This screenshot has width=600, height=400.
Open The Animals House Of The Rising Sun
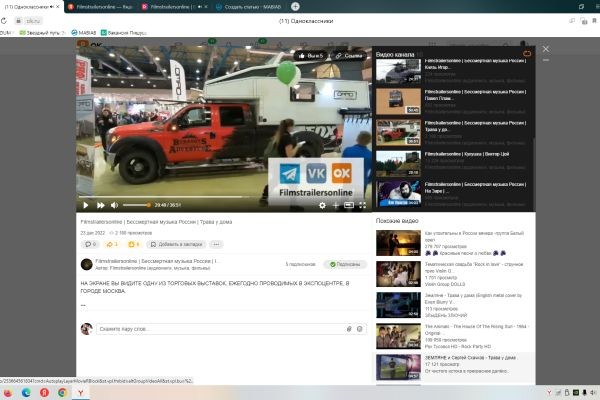coord(398,336)
